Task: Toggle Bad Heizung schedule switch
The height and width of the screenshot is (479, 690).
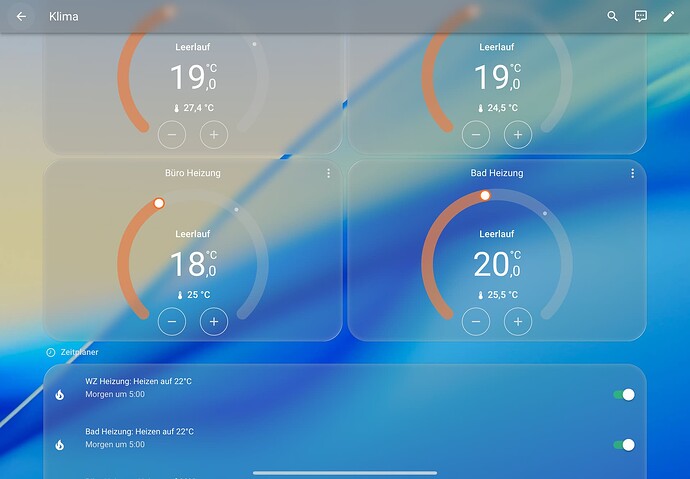Action: (x=624, y=445)
